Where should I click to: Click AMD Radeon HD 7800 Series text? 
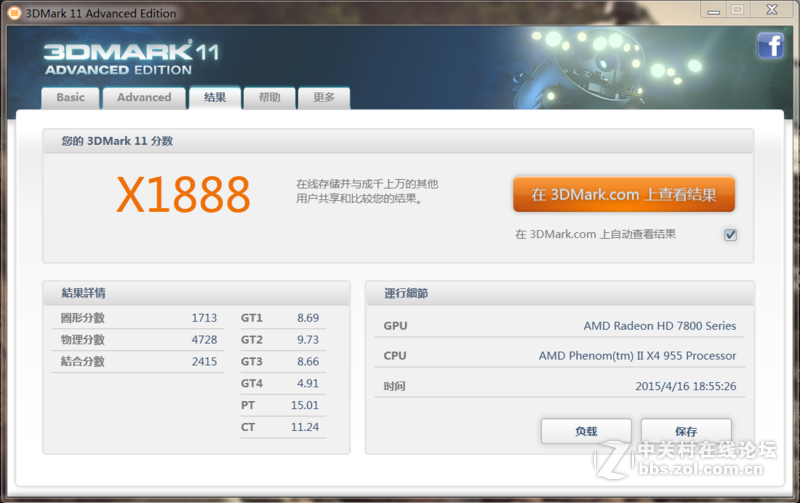pos(660,326)
